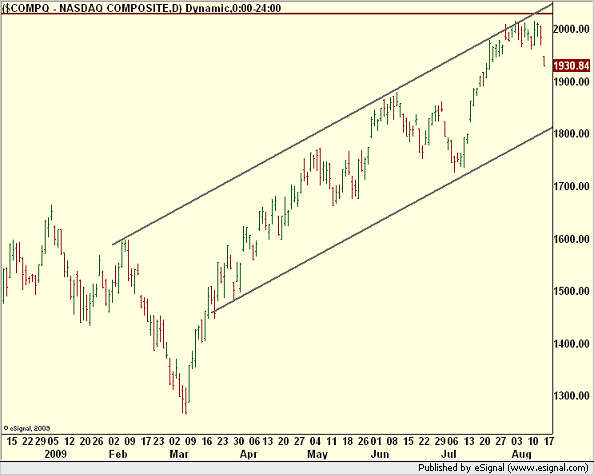Screen dimensions: 594x475
Task: Click the 08 date label in June
Action: (392, 442)
